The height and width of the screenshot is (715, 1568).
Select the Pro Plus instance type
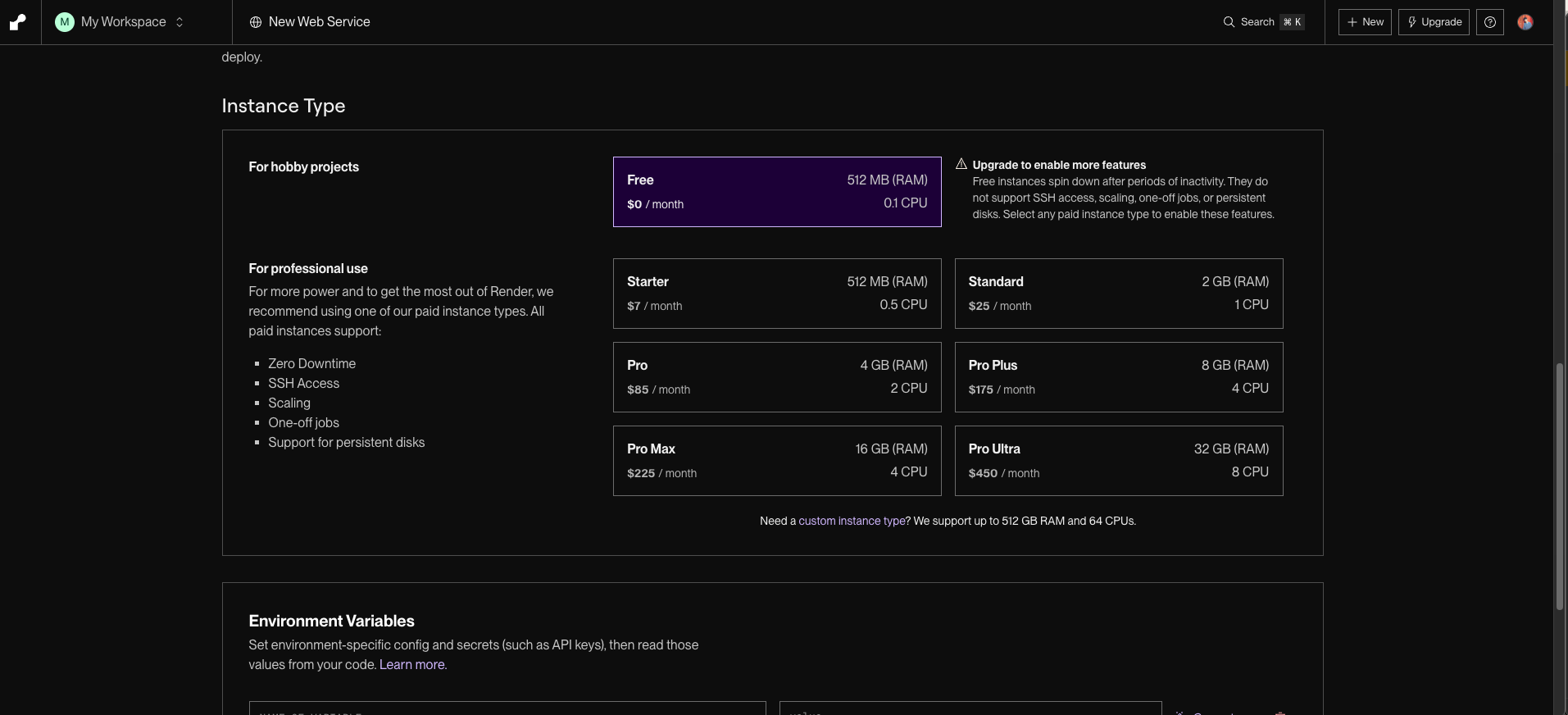(x=1119, y=377)
